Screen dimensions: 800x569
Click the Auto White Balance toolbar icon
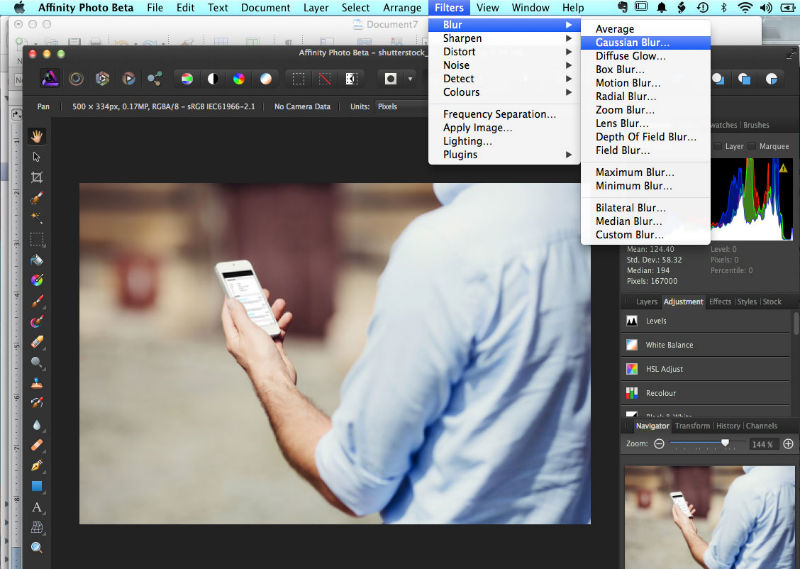click(265, 78)
